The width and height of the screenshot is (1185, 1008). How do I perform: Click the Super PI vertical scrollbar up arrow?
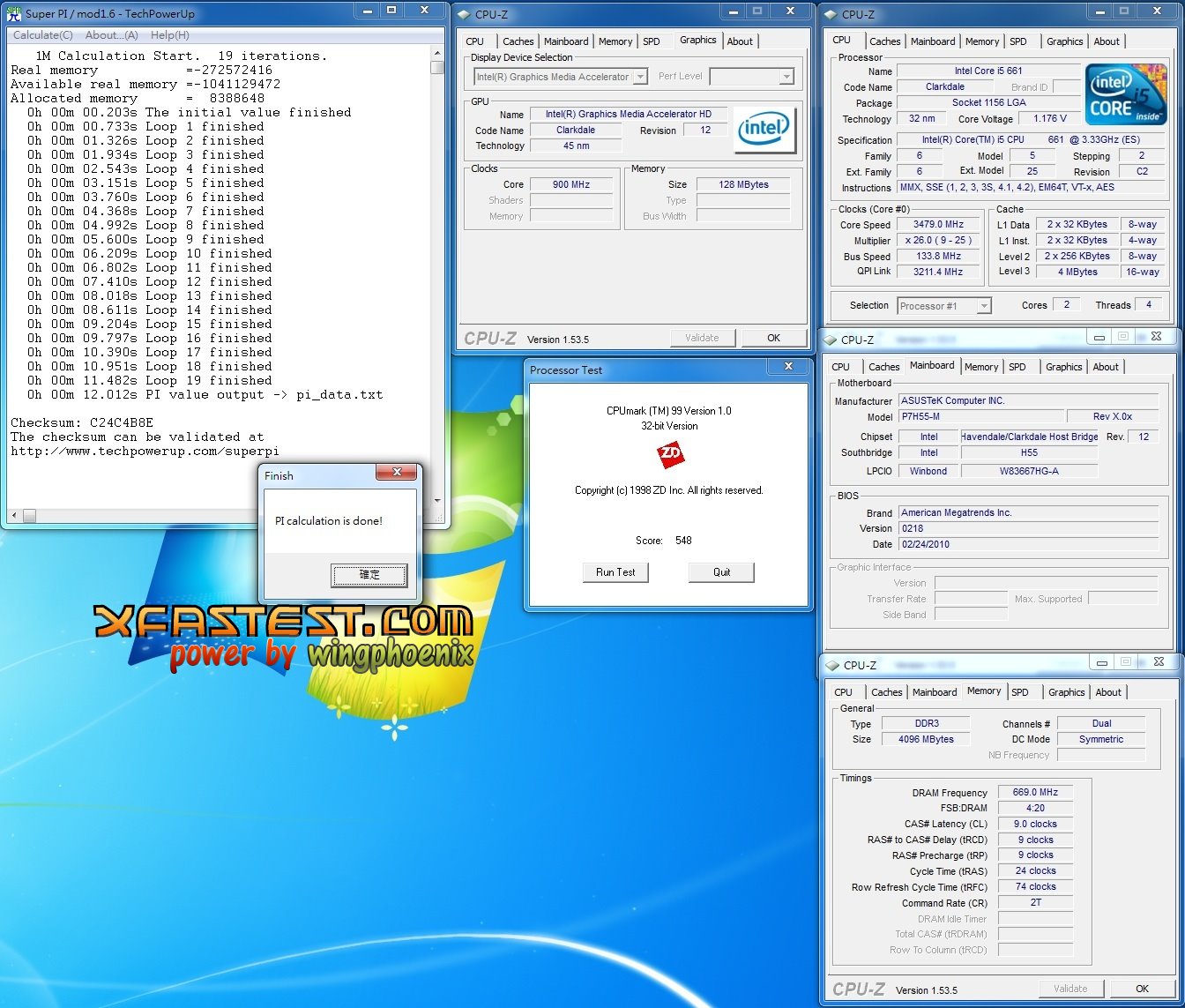(x=437, y=55)
